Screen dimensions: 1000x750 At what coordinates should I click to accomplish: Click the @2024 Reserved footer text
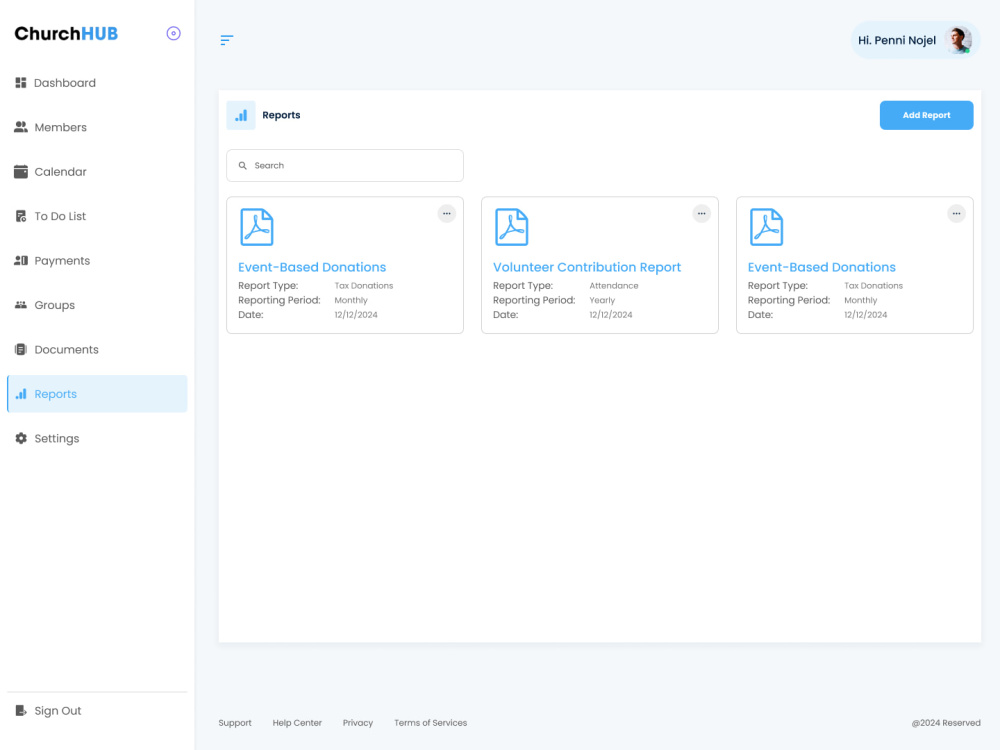coord(946,723)
